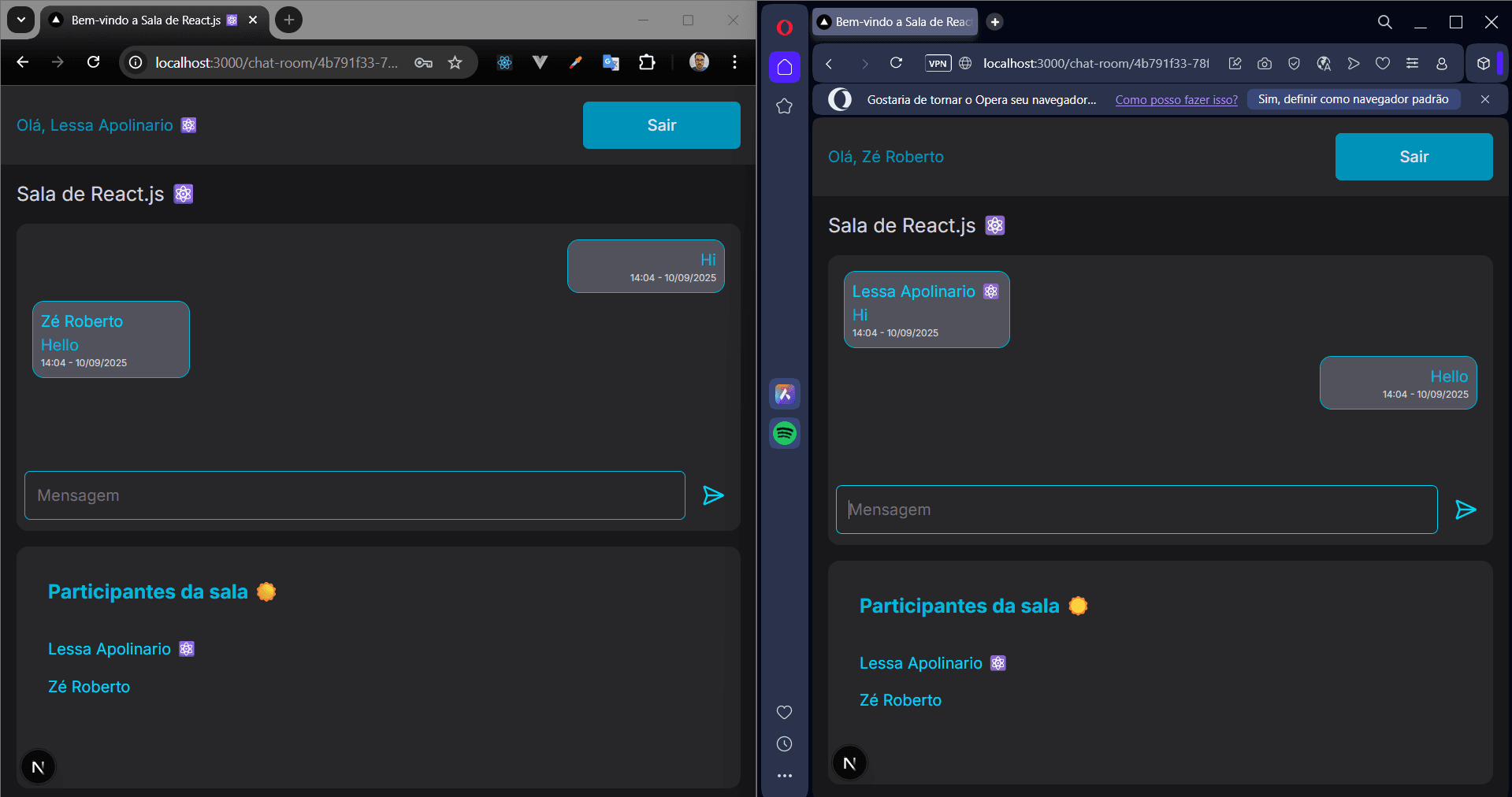Switch to the Bem-vindo a Sala tab in Opera
The image size is (1512, 797).
pyautogui.click(x=894, y=21)
